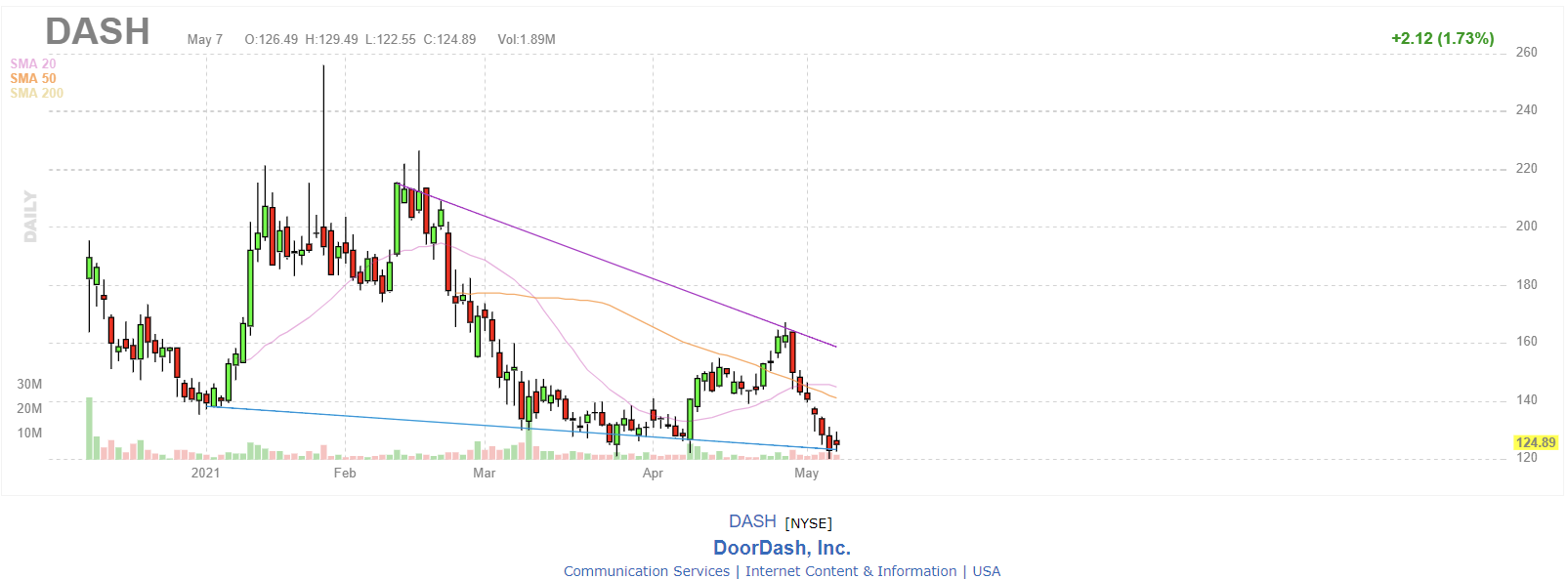
Task: Click the [NYSE] exchange label
Action: pos(808,523)
